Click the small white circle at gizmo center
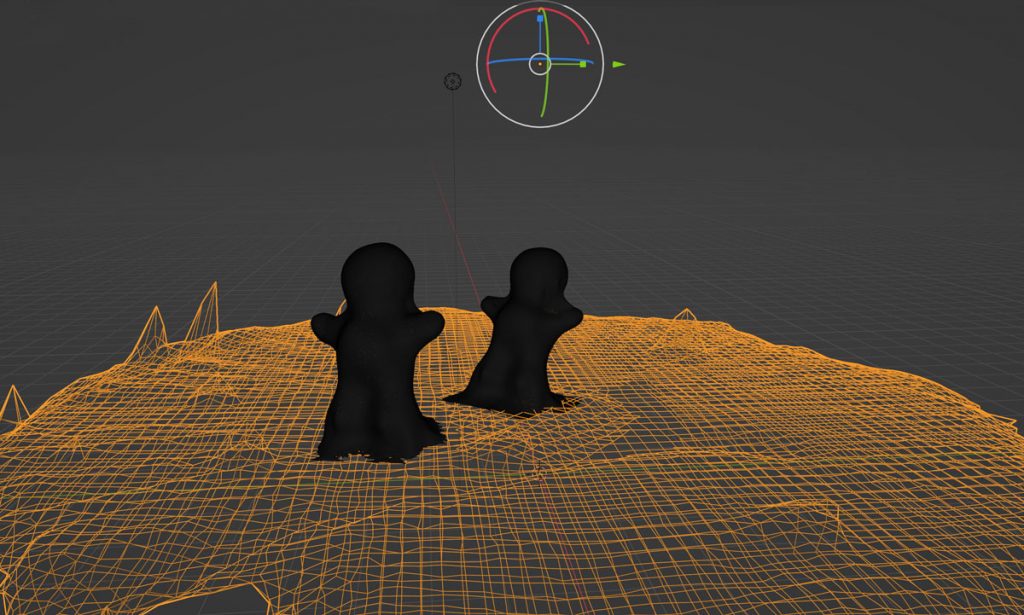 pyautogui.click(x=539, y=64)
